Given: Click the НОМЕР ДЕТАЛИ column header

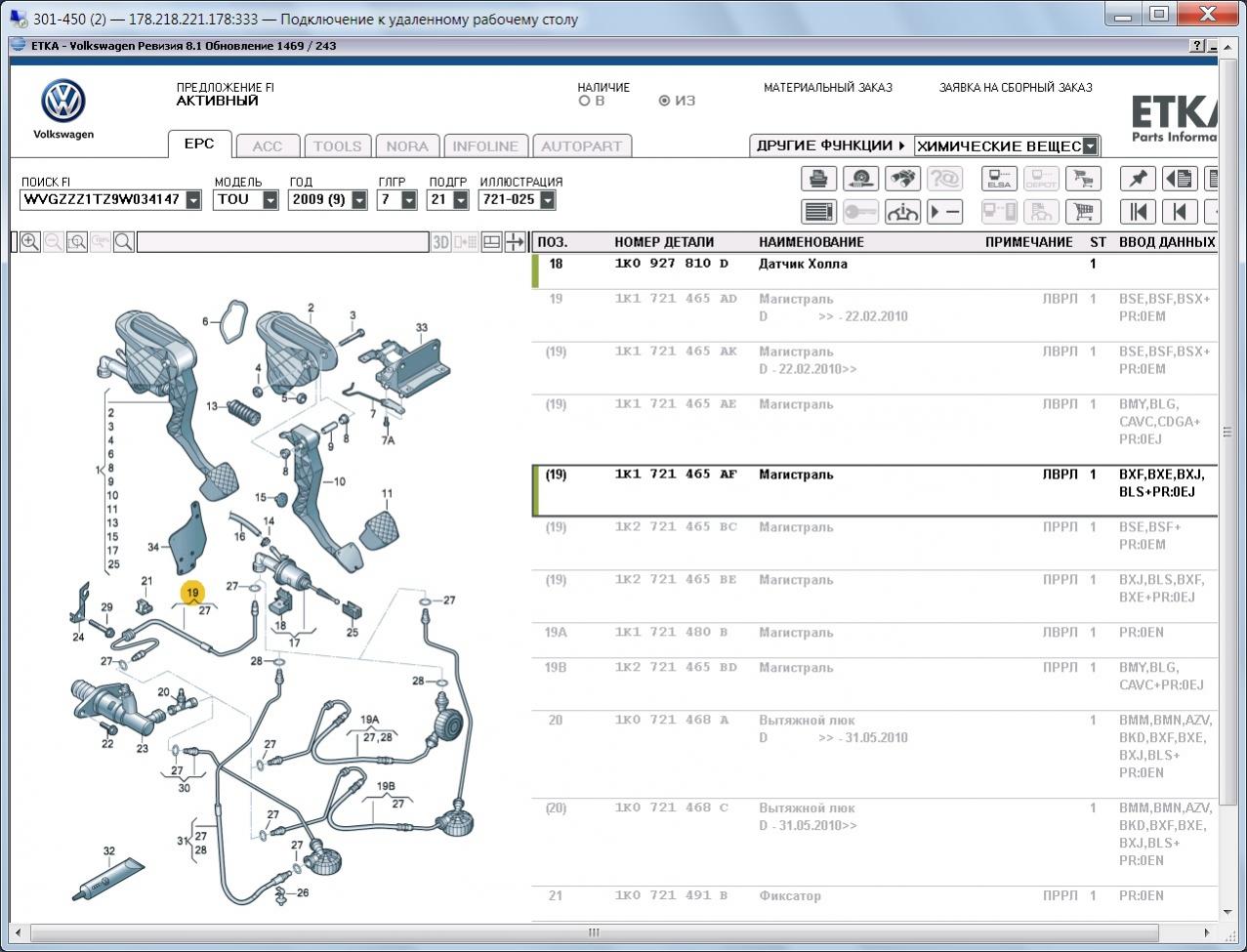Looking at the screenshot, I should (664, 242).
